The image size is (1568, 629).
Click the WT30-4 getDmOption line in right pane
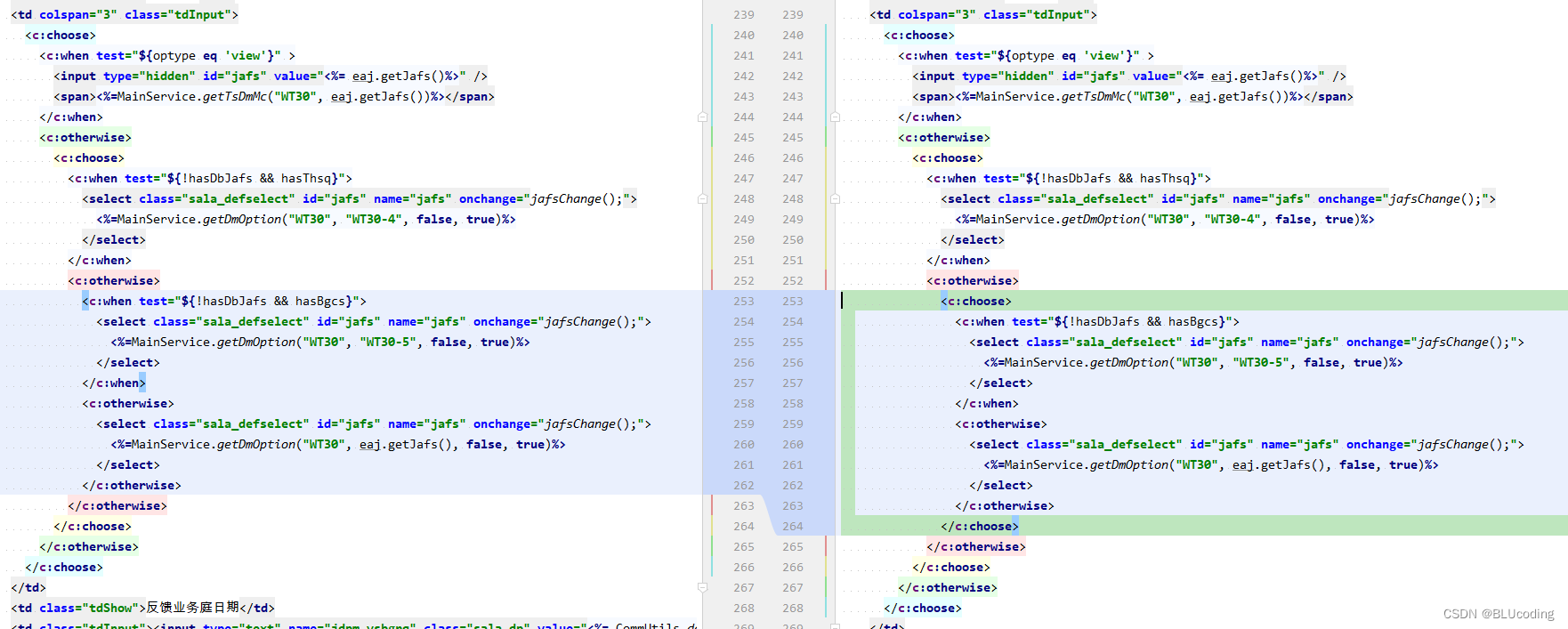tap(1165, 219)
